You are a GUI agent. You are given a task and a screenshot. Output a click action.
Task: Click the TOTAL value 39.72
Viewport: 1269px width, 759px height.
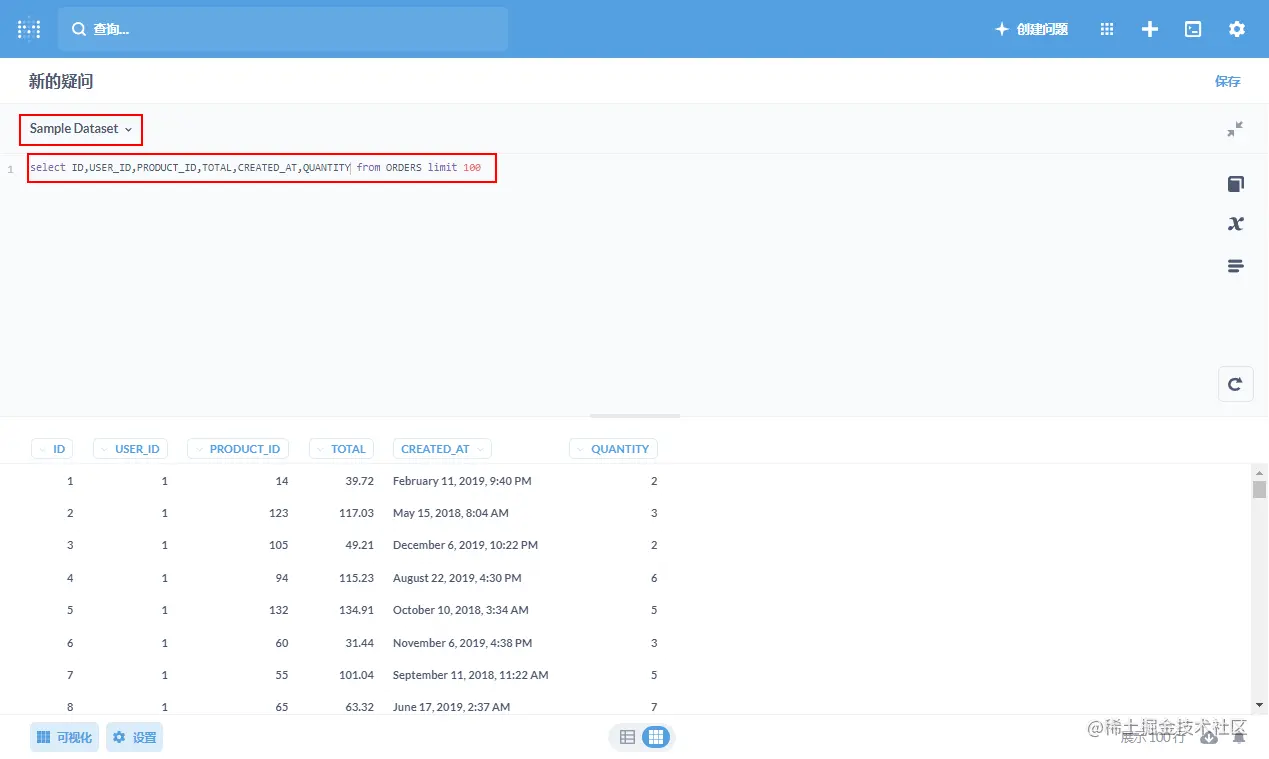pos(359,481)
